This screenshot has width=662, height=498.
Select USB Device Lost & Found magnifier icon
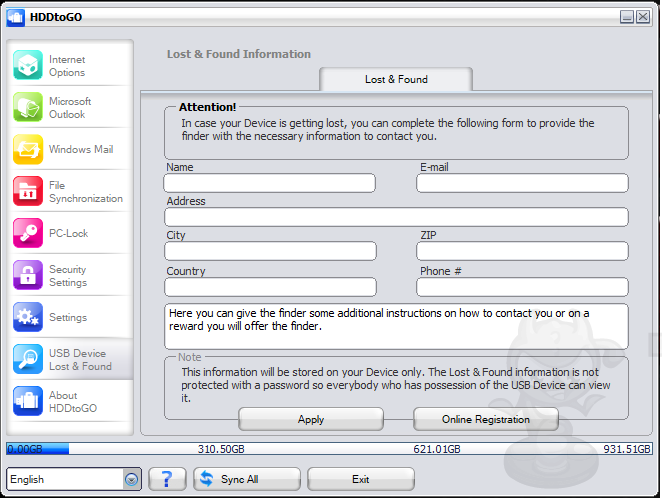(28, 359)
